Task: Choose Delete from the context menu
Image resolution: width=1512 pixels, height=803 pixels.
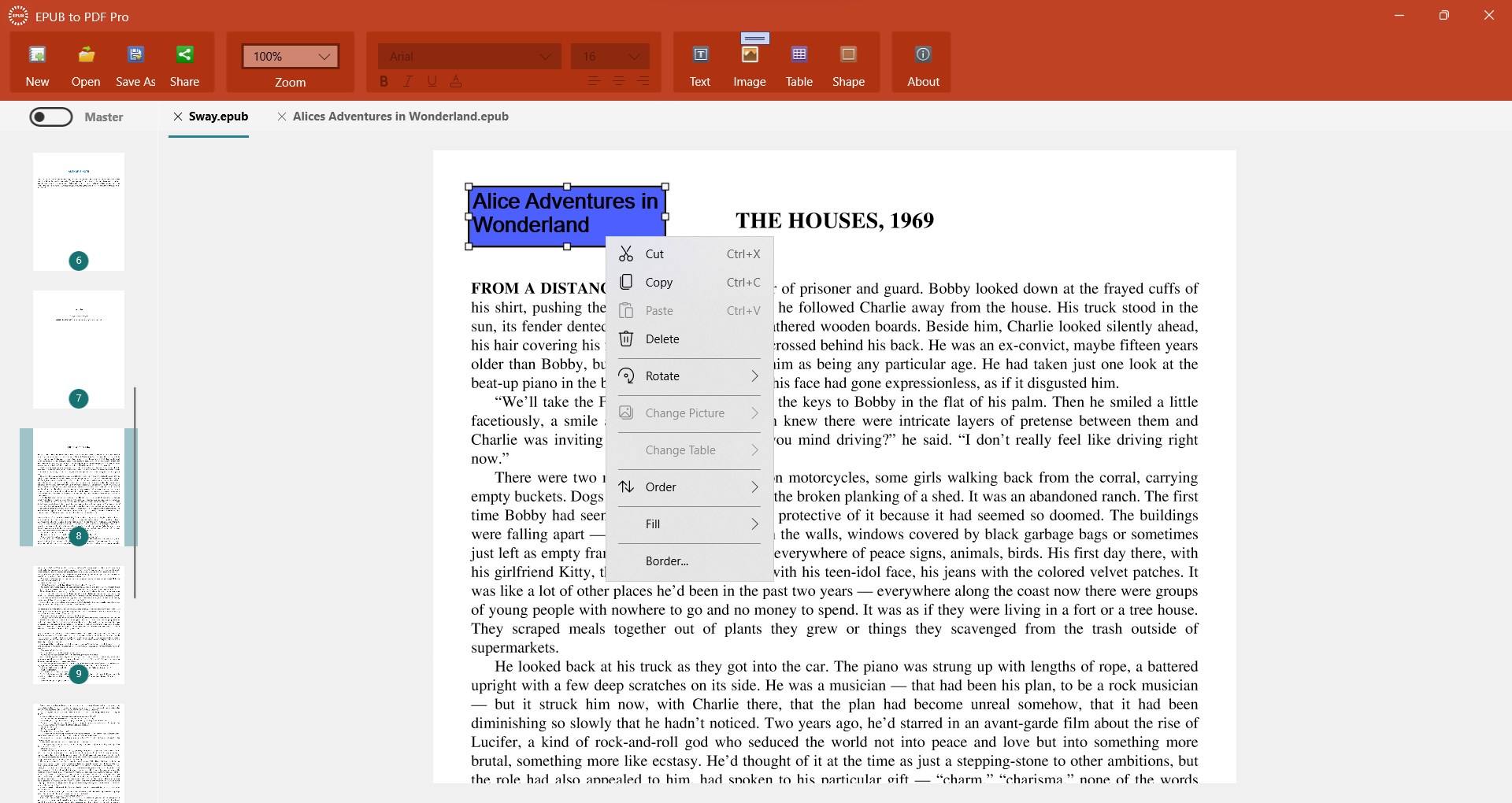Action: pos(689,339)
